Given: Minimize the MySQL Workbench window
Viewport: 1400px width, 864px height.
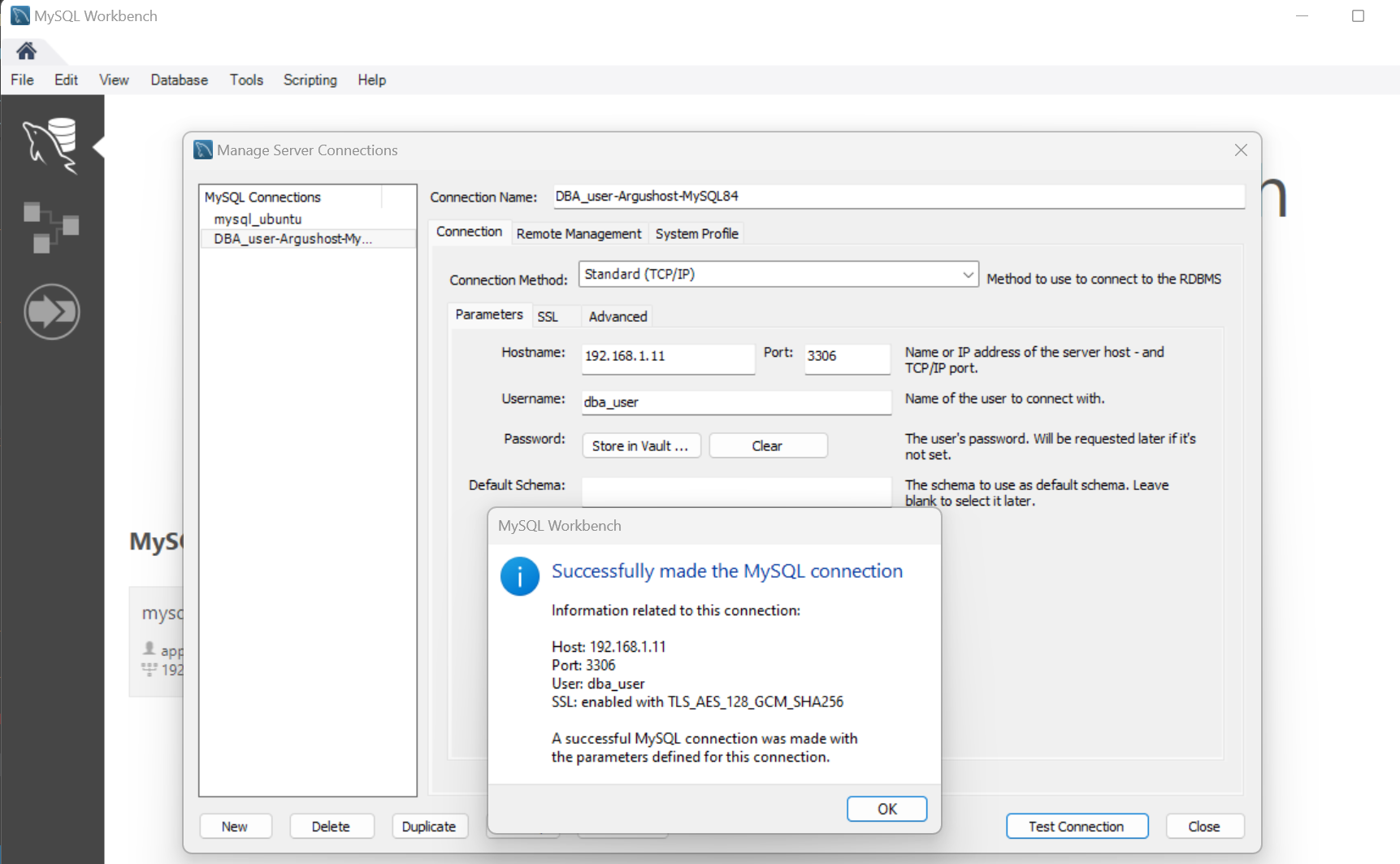Looking at the screenshot, I should pos(1302,15).
